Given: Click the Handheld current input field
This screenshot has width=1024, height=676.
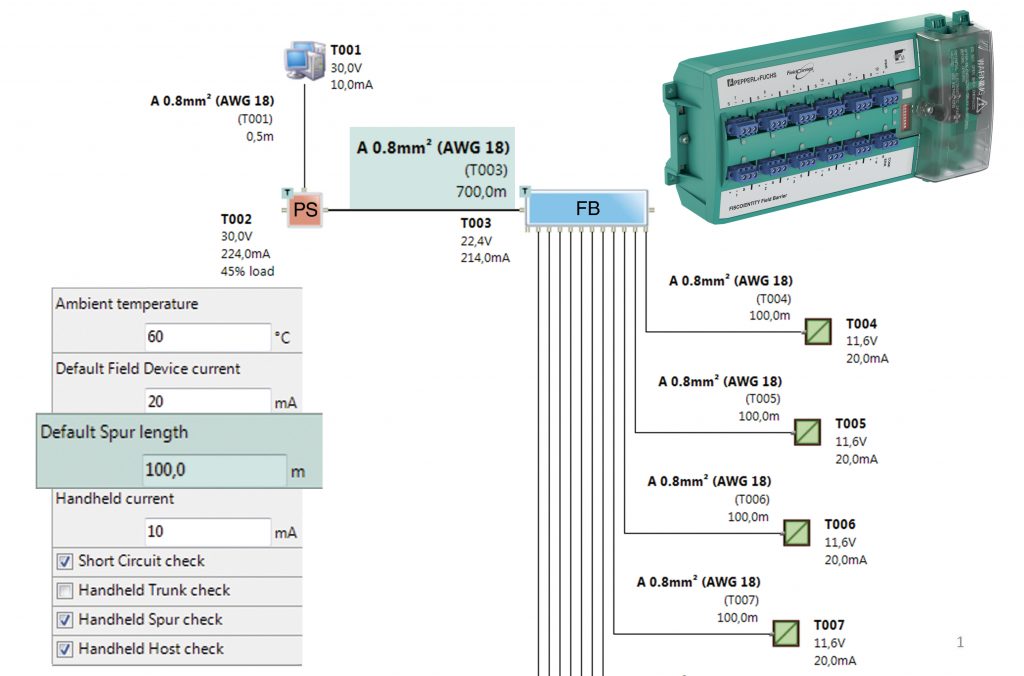Looking at the screenshot, I should click(206, 531).
